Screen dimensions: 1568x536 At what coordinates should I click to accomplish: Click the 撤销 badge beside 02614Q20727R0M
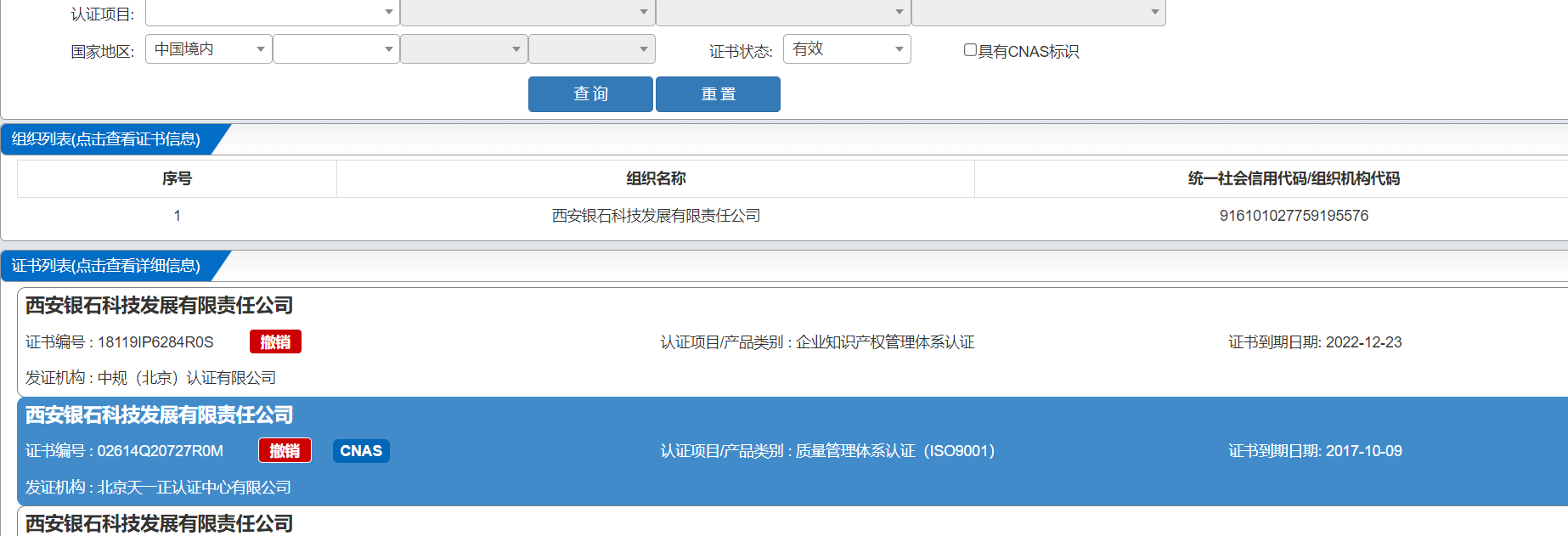pyautogui.click(x=285, y=450)
